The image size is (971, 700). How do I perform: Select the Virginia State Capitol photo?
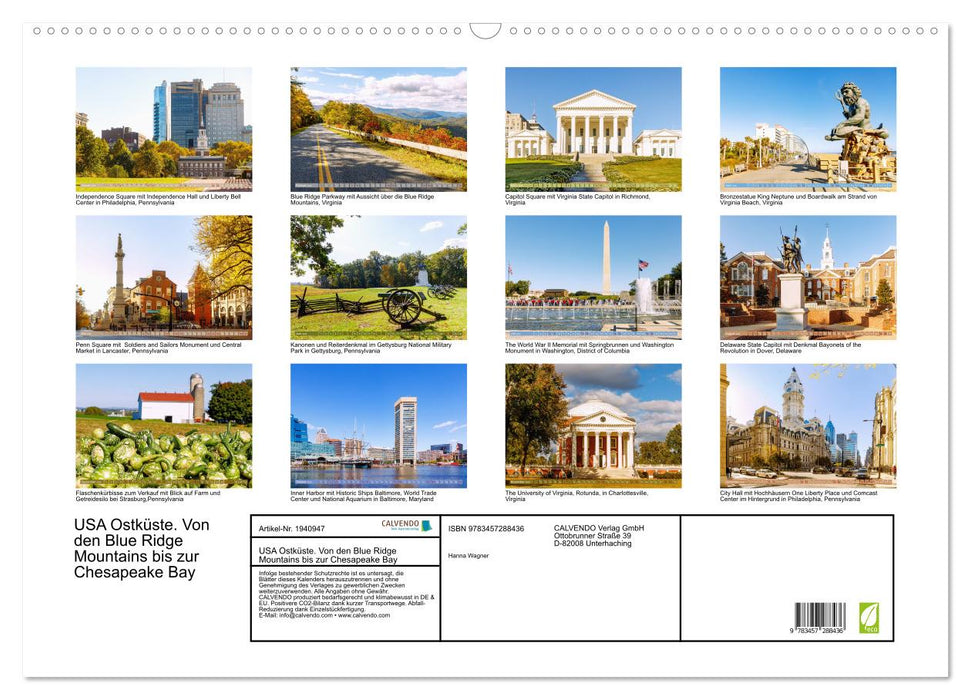[592, 128]
